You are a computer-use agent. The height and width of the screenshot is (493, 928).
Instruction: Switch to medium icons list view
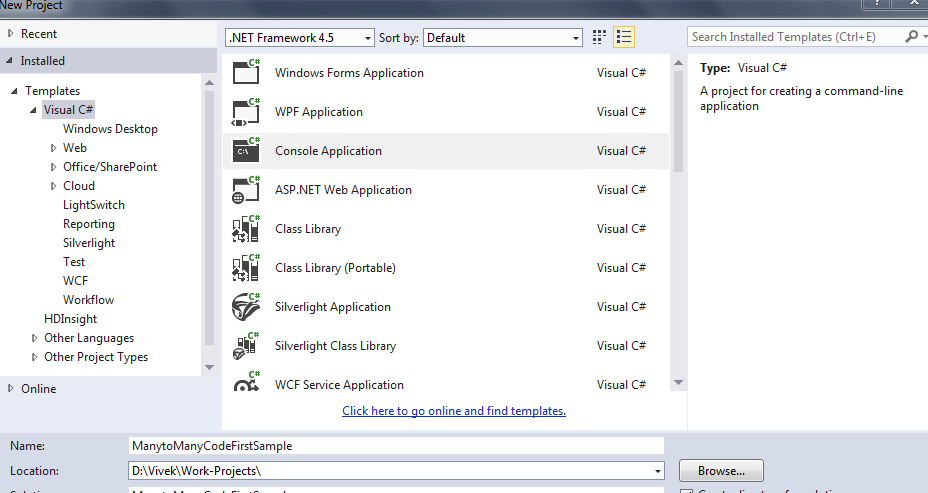[624, 37]
